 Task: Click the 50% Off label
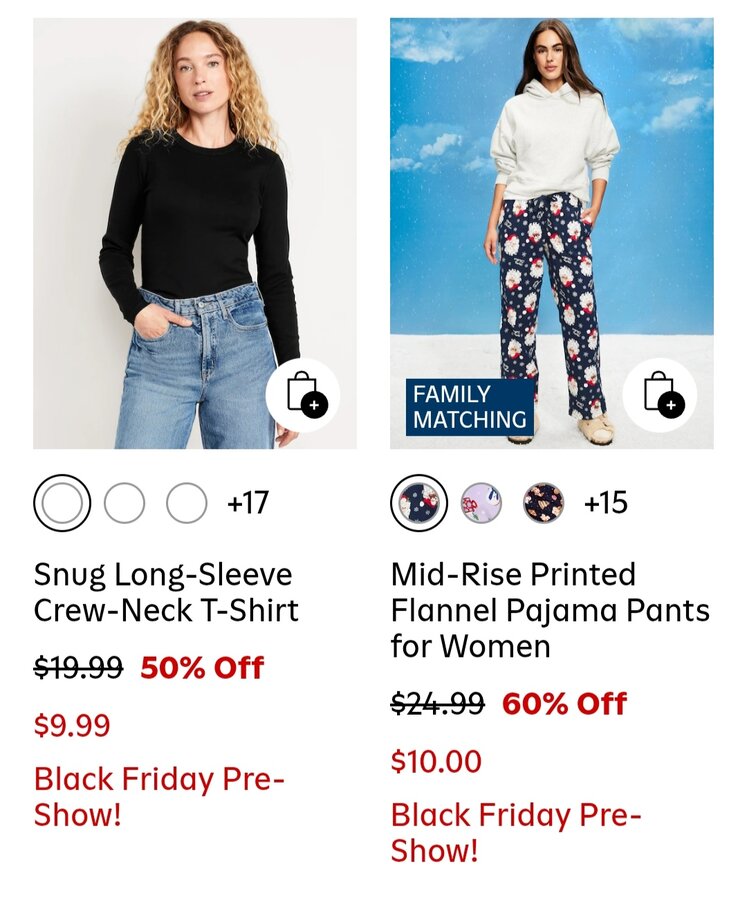[x=202, y=668]
